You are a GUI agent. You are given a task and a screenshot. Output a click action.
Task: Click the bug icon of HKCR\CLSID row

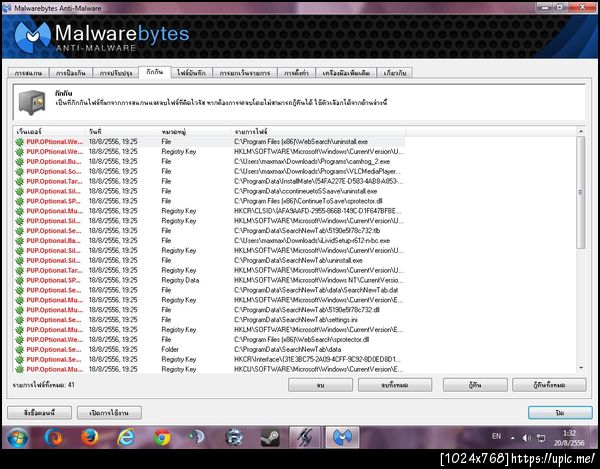[x=19, y=211]
